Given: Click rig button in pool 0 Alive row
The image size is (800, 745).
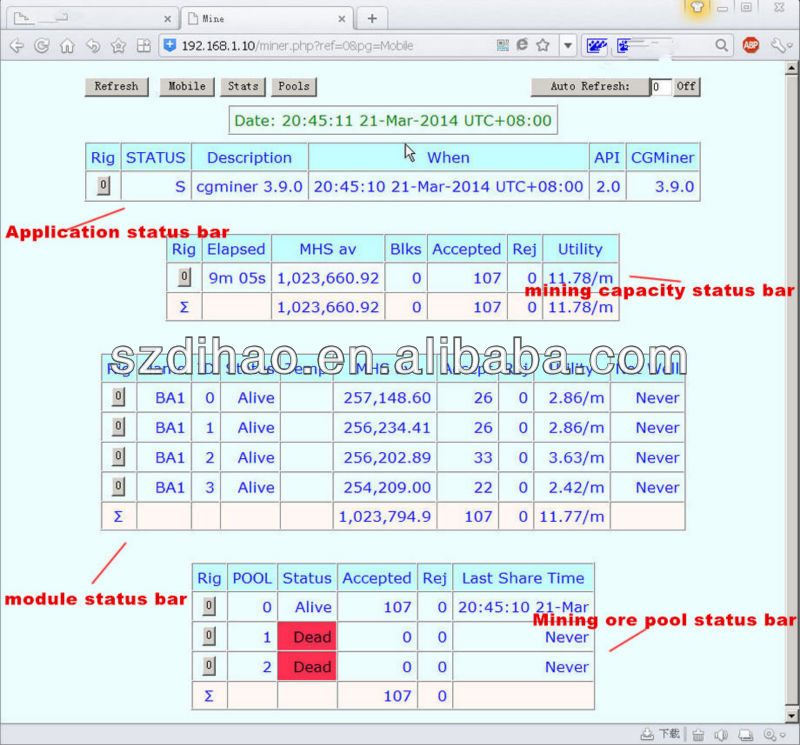Looking at the screenshot, I should pyautogui.click(x=209, y=606).
